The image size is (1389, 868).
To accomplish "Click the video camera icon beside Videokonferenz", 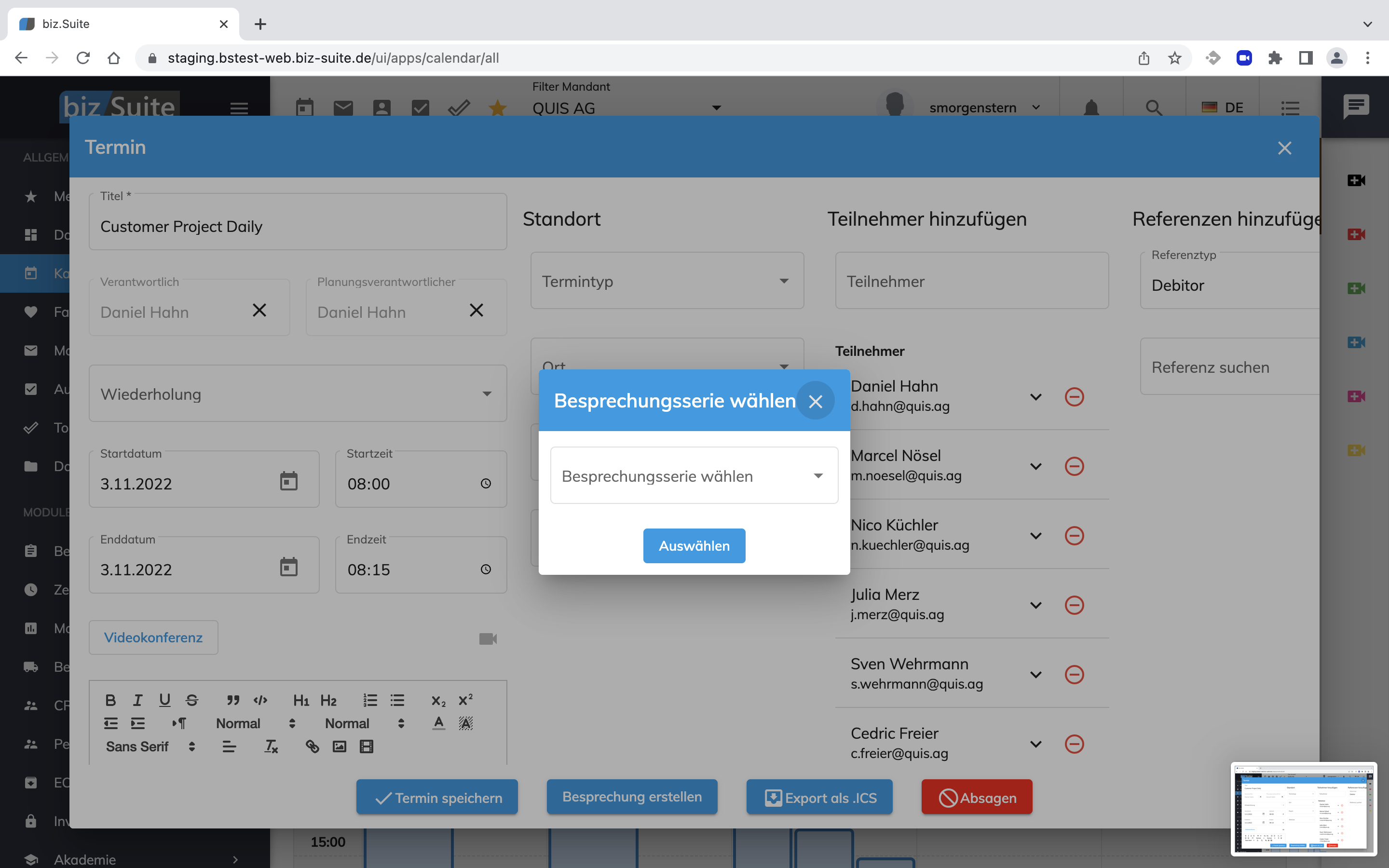I will click(488, 638).
